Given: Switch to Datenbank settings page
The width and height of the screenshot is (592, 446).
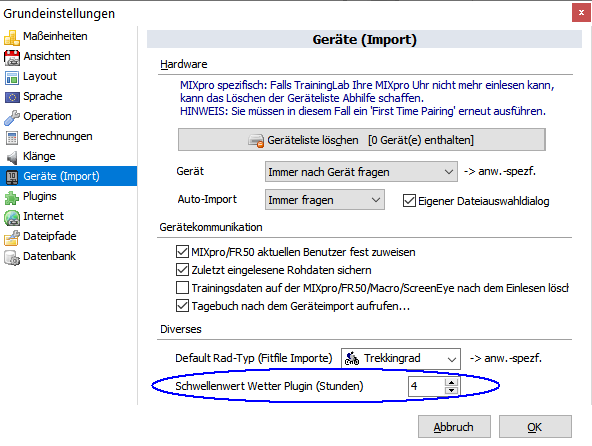Looking at the screenshot, I should (49, 256).
